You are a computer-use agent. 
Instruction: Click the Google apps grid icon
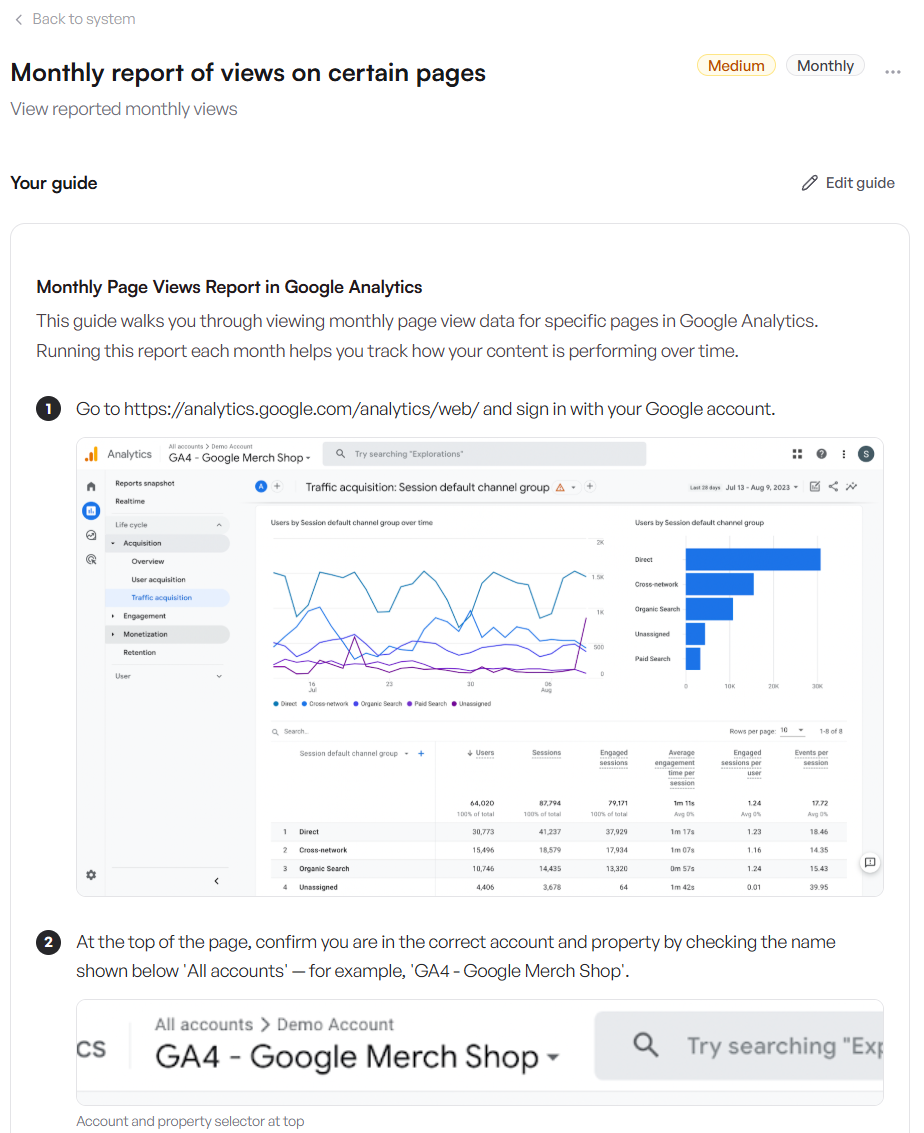(x=797, y=454)
